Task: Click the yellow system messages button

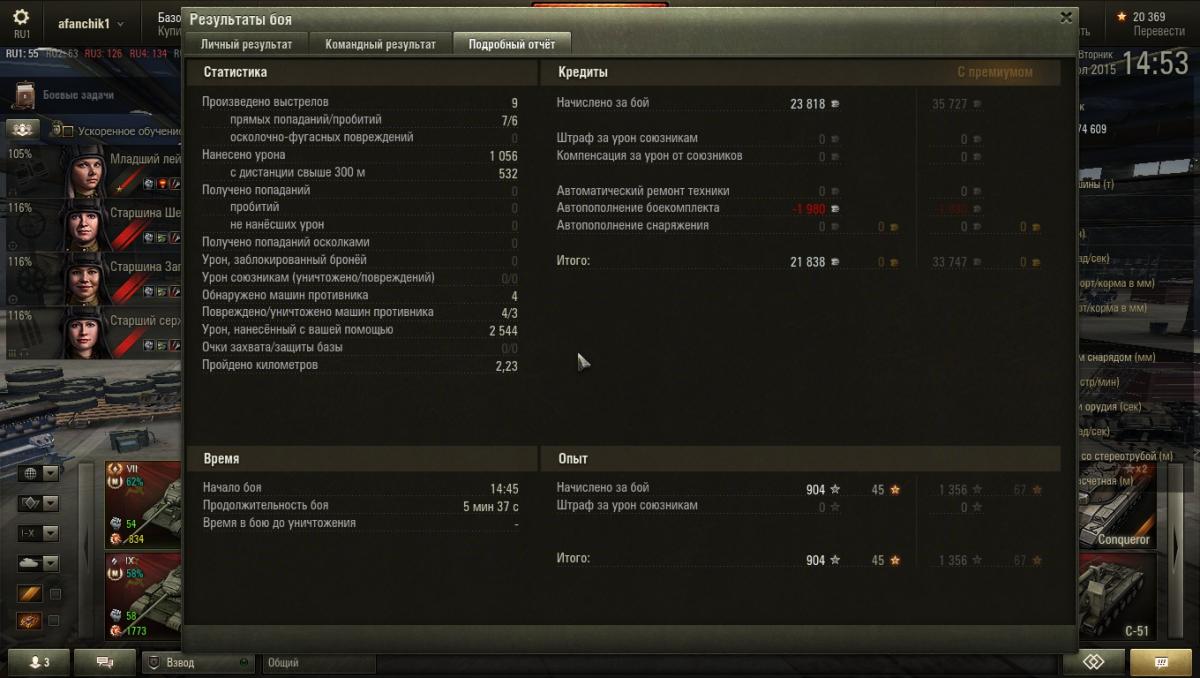Action: [1160, 662]
